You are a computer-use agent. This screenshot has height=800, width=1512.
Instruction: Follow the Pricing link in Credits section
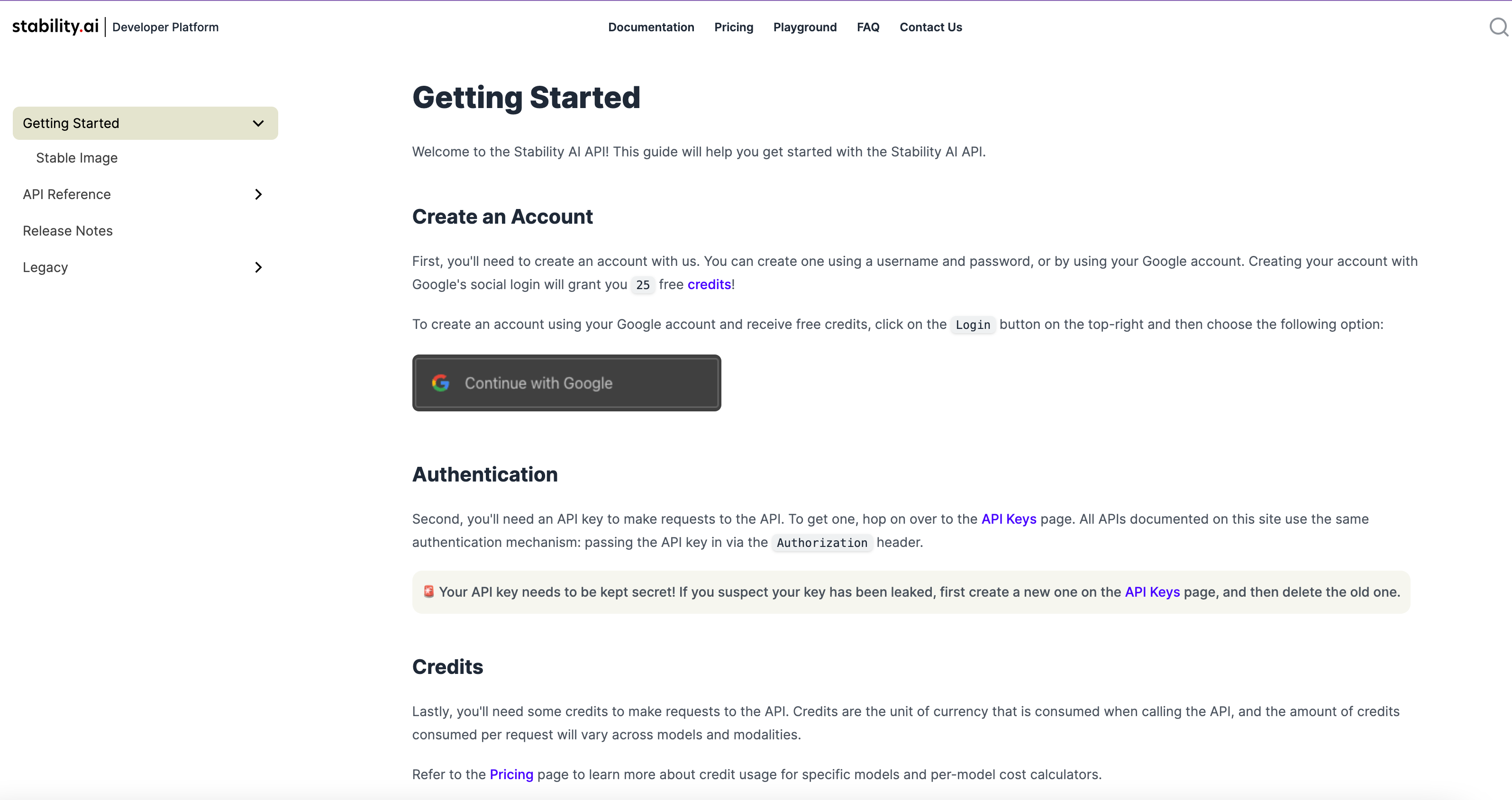coord(511,775)
